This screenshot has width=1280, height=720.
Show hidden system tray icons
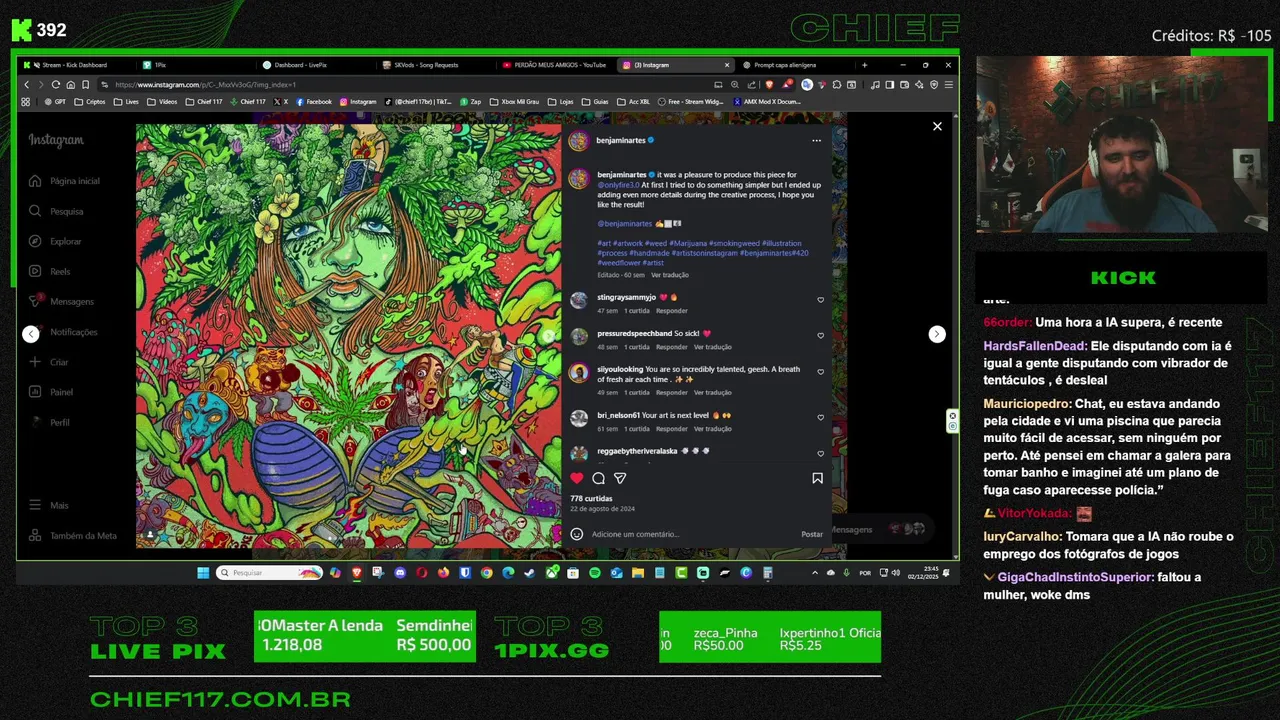(x=815, y=573)
